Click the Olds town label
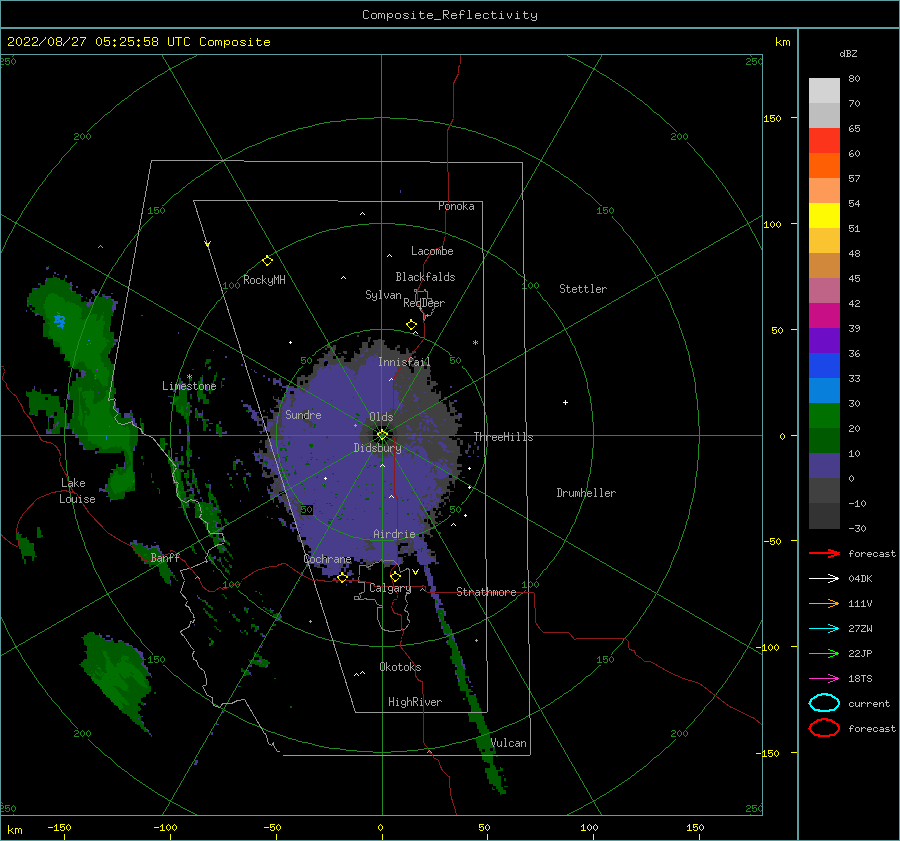 381,417
